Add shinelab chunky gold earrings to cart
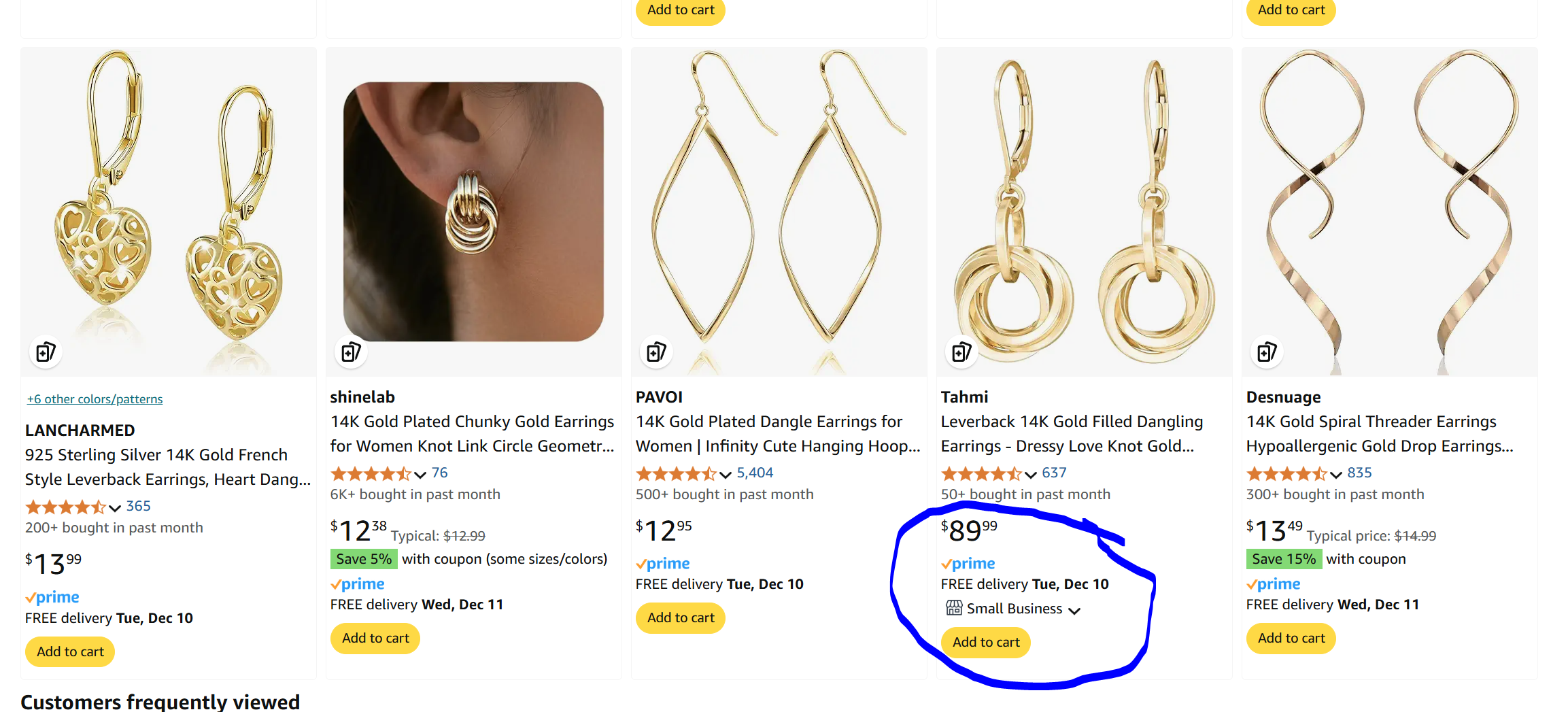The width and height of the screenshot is (1568, 712). (375, 638)
